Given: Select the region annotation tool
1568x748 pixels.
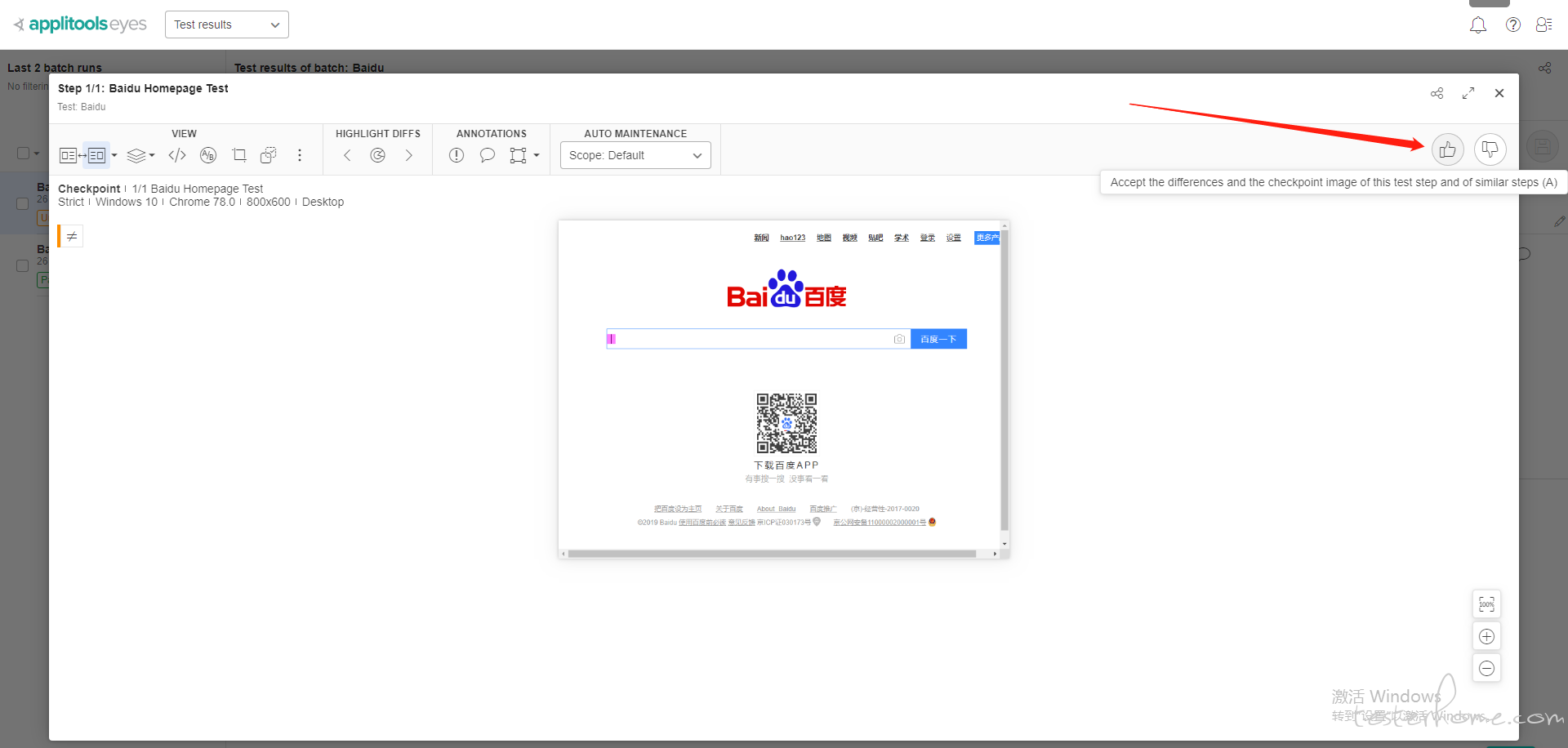Looking at the screenshot, I should [x=518, y=155].
